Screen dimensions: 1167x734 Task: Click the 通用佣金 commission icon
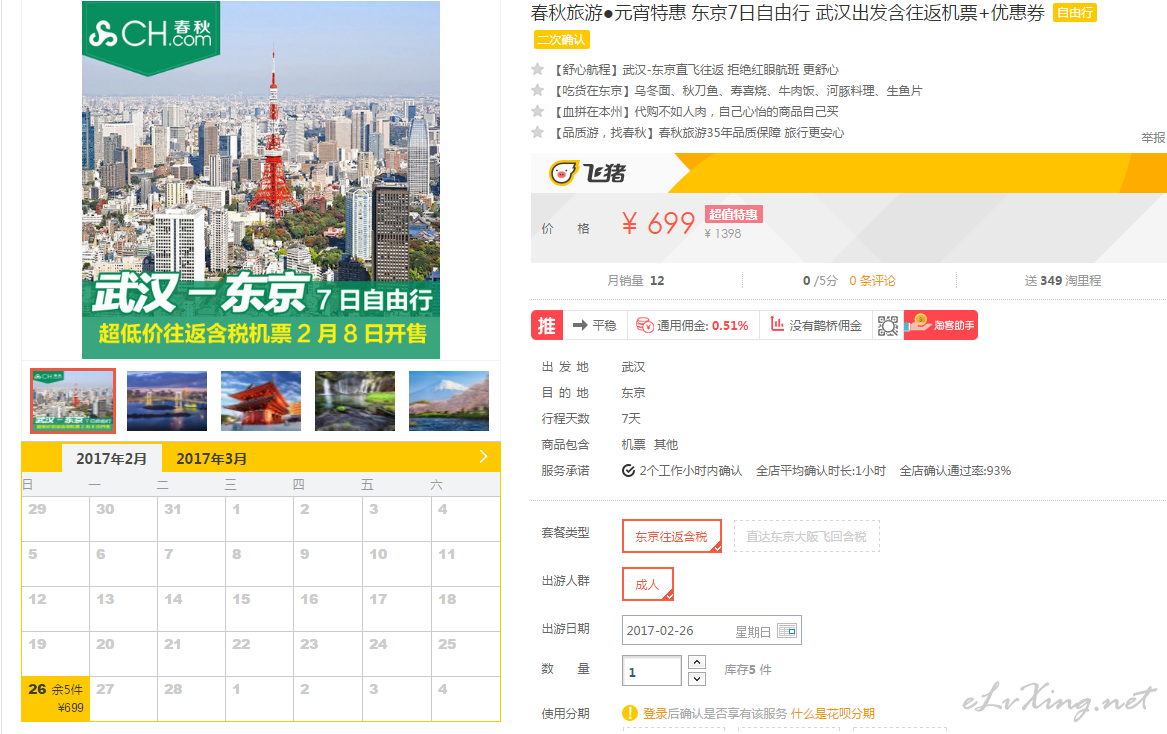pos(645,325)
